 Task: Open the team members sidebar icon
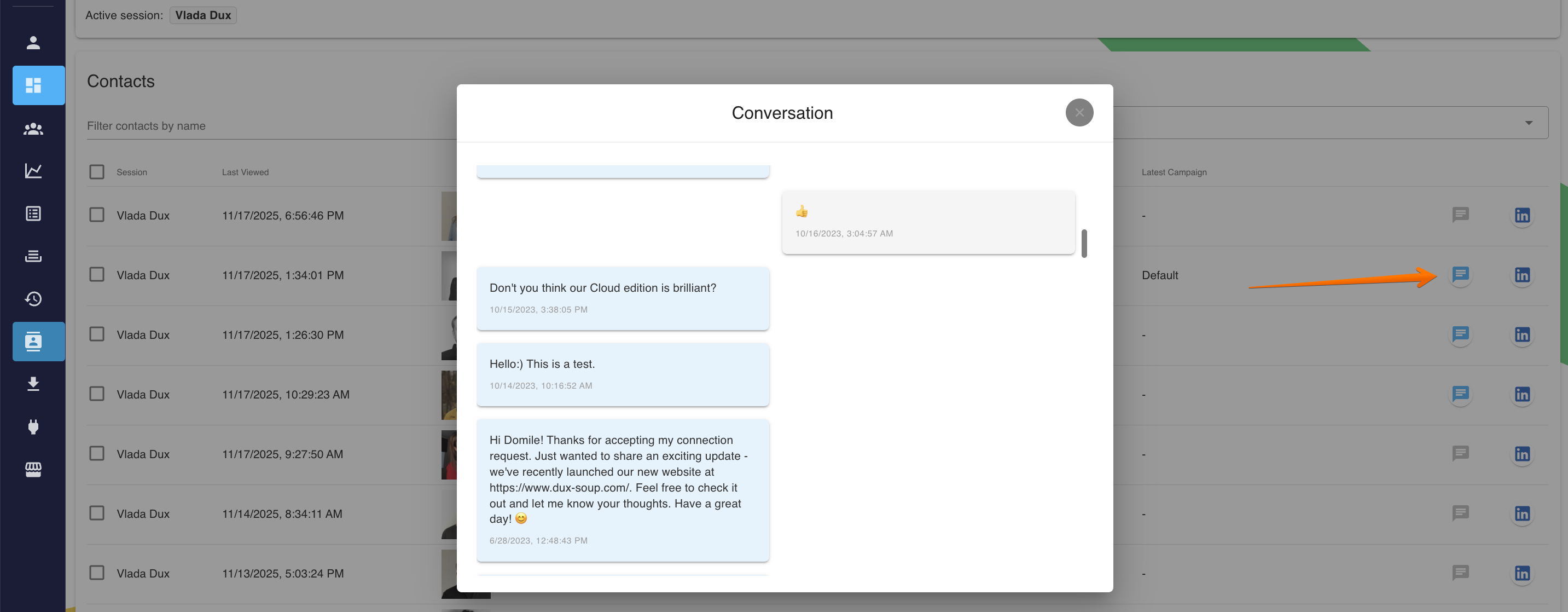(x=33, y=129)
